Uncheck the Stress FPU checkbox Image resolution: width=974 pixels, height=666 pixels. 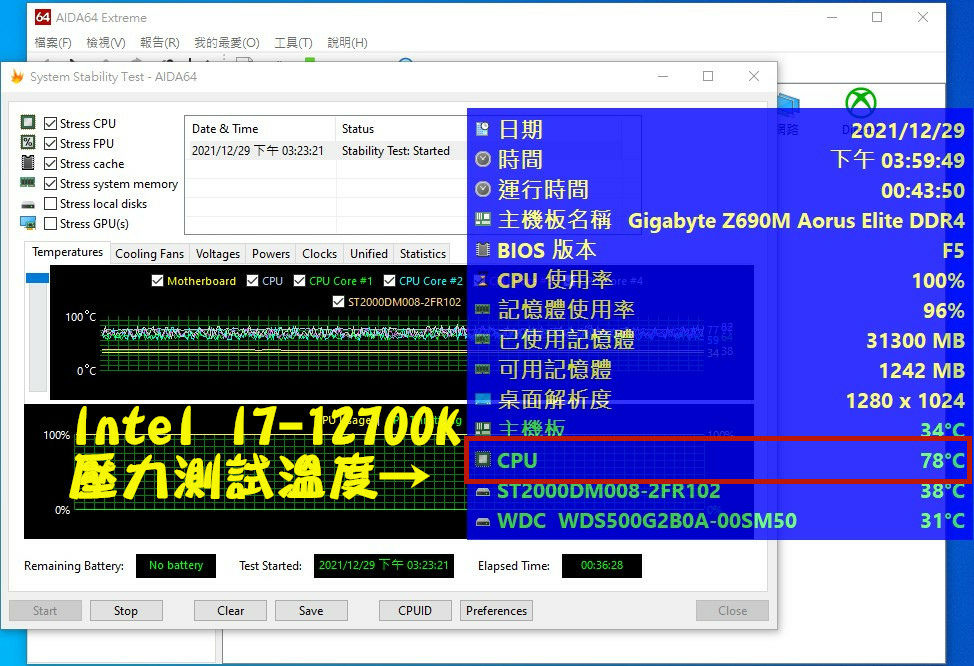pos(50,143)
